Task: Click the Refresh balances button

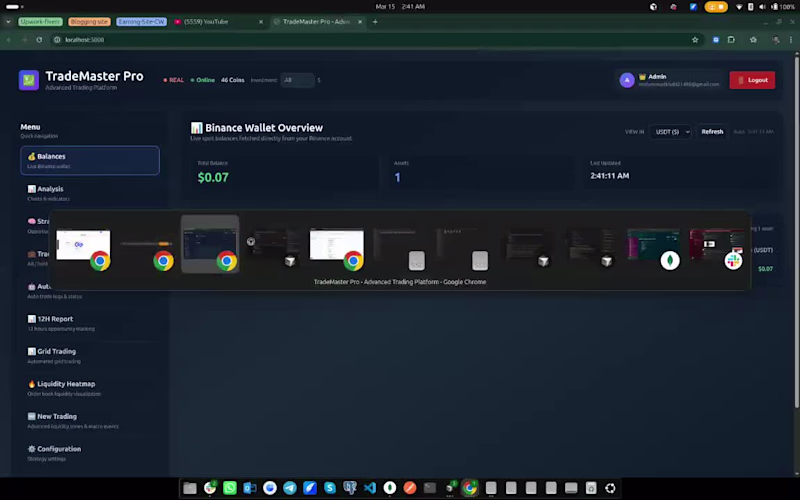Action: point(712,132)
